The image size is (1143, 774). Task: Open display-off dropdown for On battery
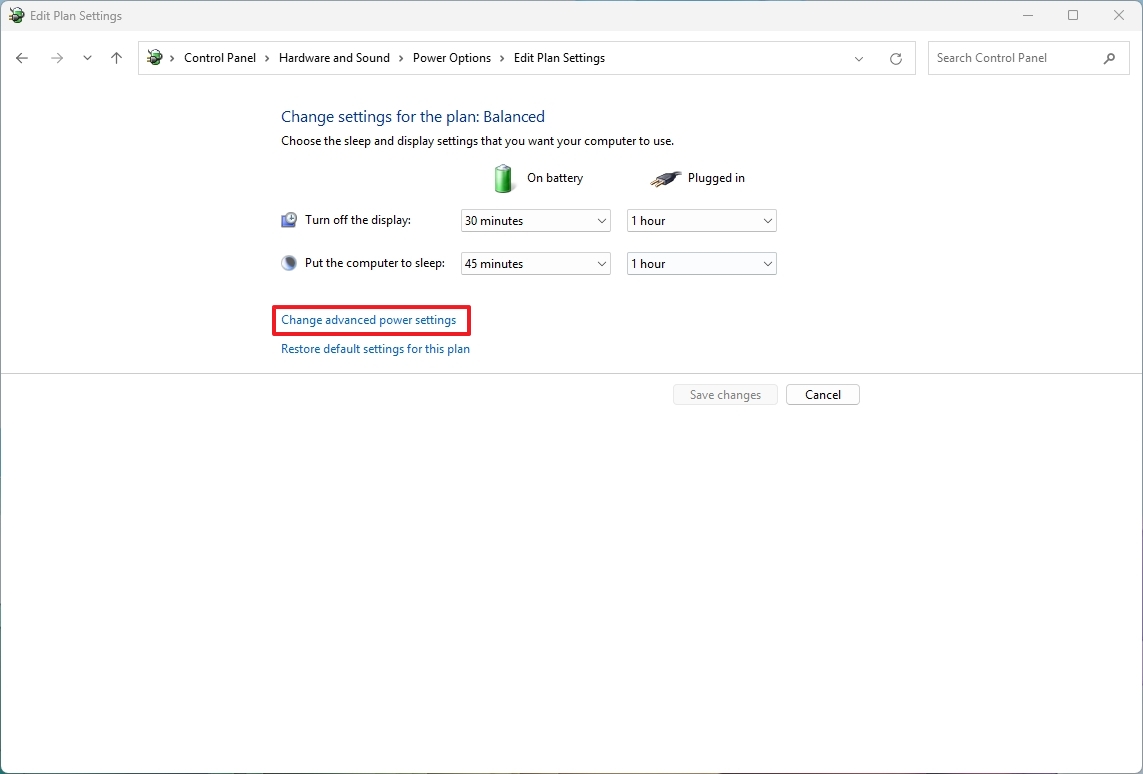click(x=536, y=221)
